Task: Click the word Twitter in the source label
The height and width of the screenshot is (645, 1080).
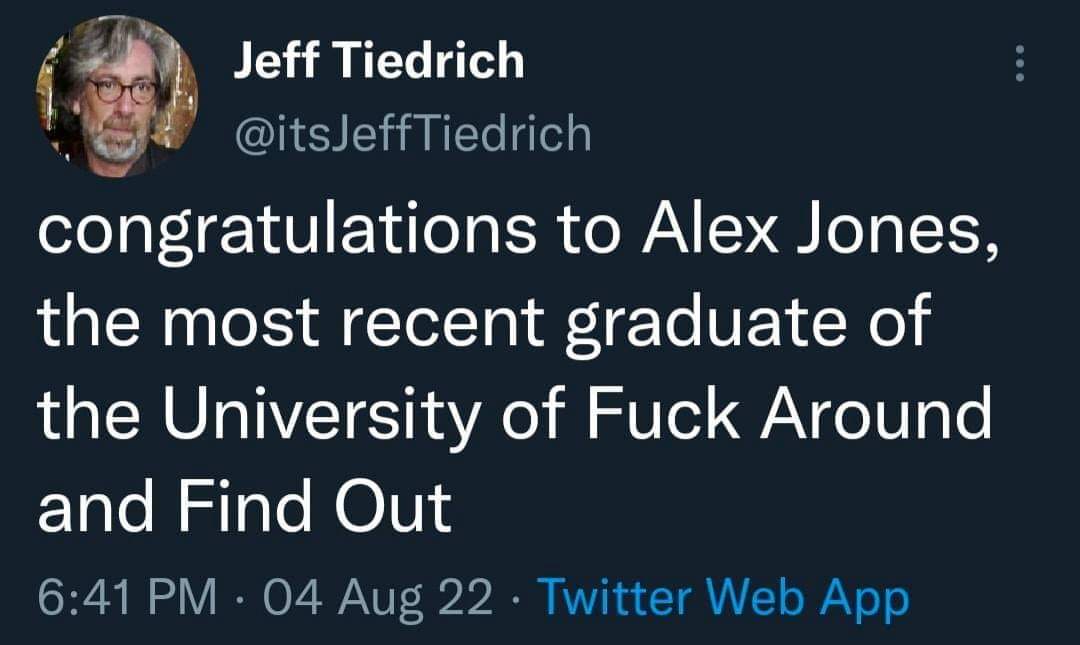Action: (613, 598)
